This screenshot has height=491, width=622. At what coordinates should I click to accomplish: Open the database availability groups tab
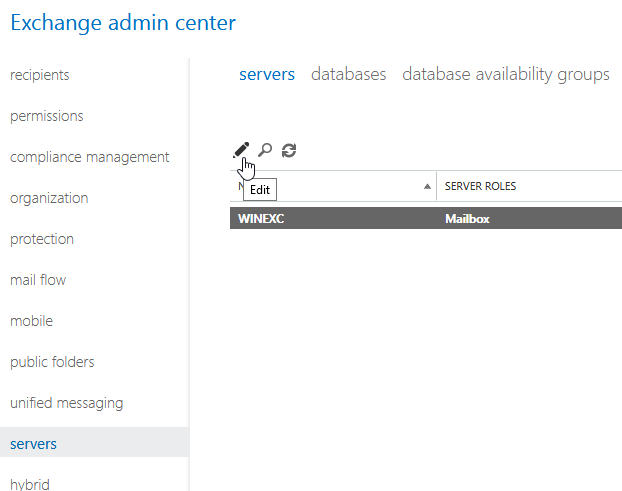point(505,74)
